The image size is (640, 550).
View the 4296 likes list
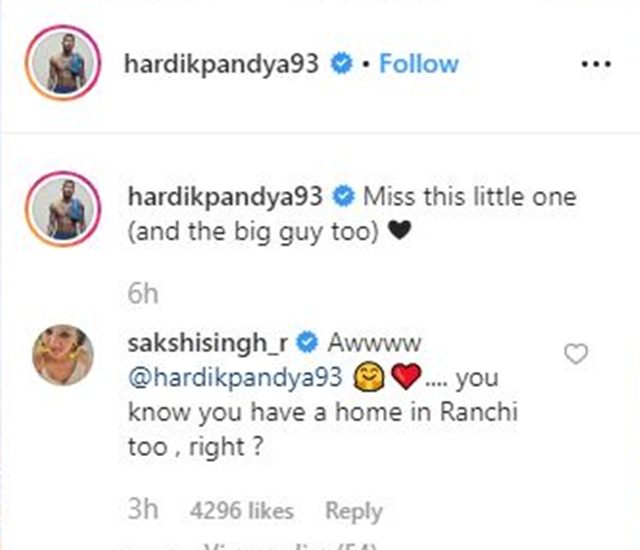[242, 511]
